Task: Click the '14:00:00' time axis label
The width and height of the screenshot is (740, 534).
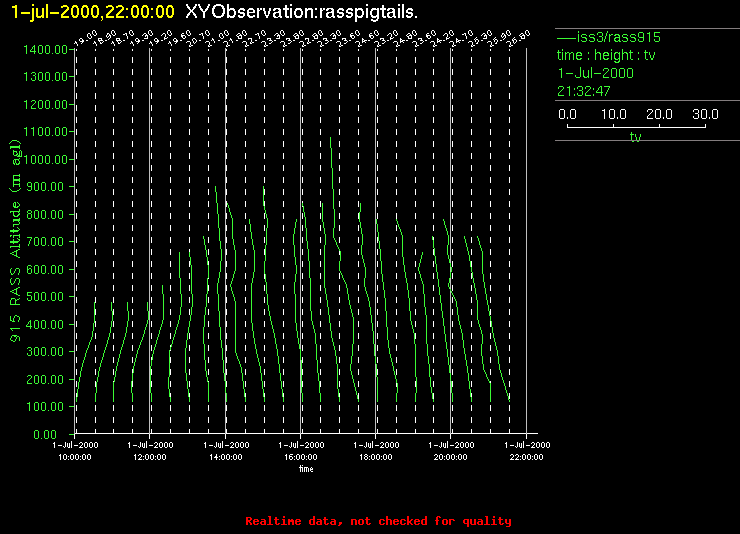Action: click(x=226, y=457)
